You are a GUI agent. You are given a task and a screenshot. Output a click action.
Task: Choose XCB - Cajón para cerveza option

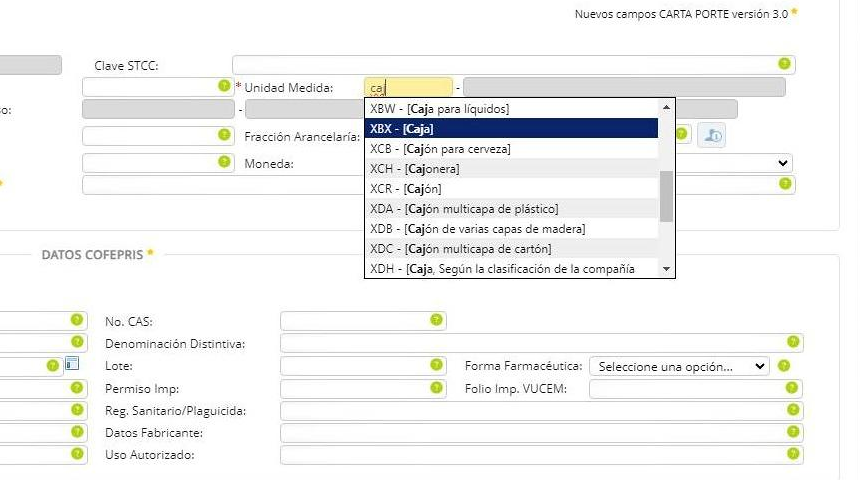point(510,149)
